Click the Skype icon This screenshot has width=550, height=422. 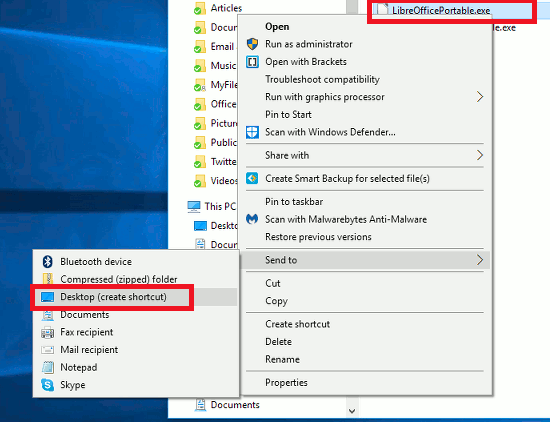click(47, 385)
